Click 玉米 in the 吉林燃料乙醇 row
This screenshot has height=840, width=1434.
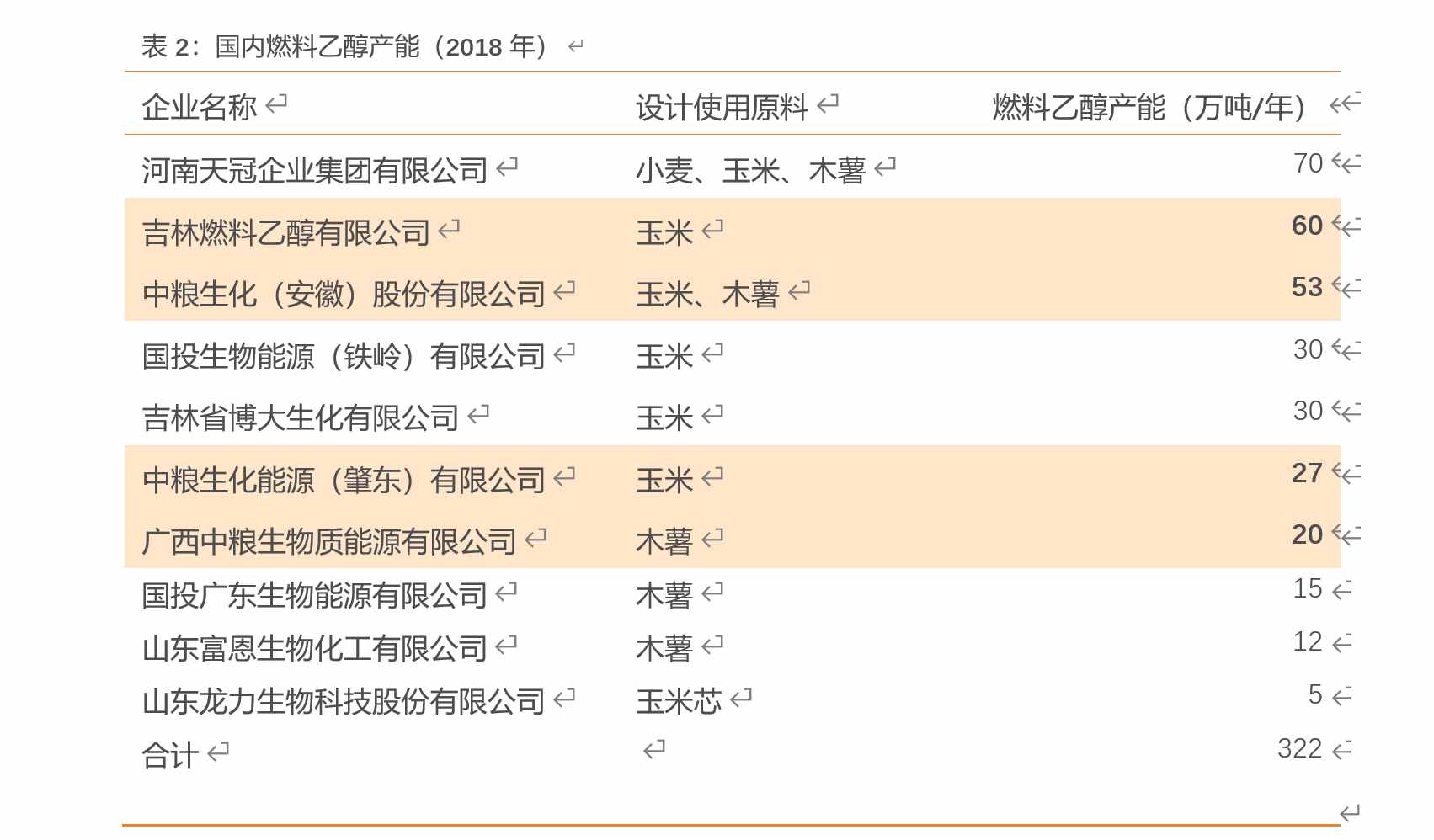[x=664, y=232]
